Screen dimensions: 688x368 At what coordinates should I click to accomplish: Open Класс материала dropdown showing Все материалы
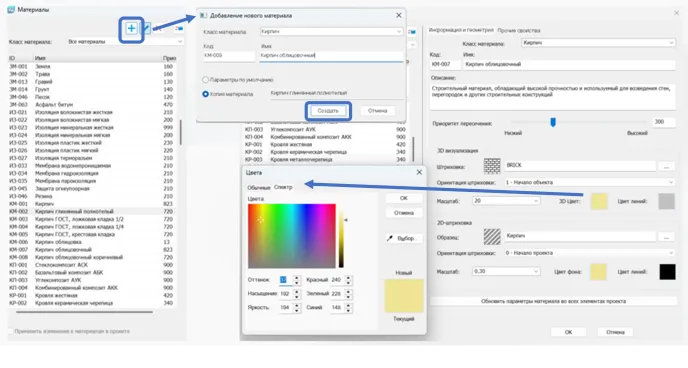125,42
